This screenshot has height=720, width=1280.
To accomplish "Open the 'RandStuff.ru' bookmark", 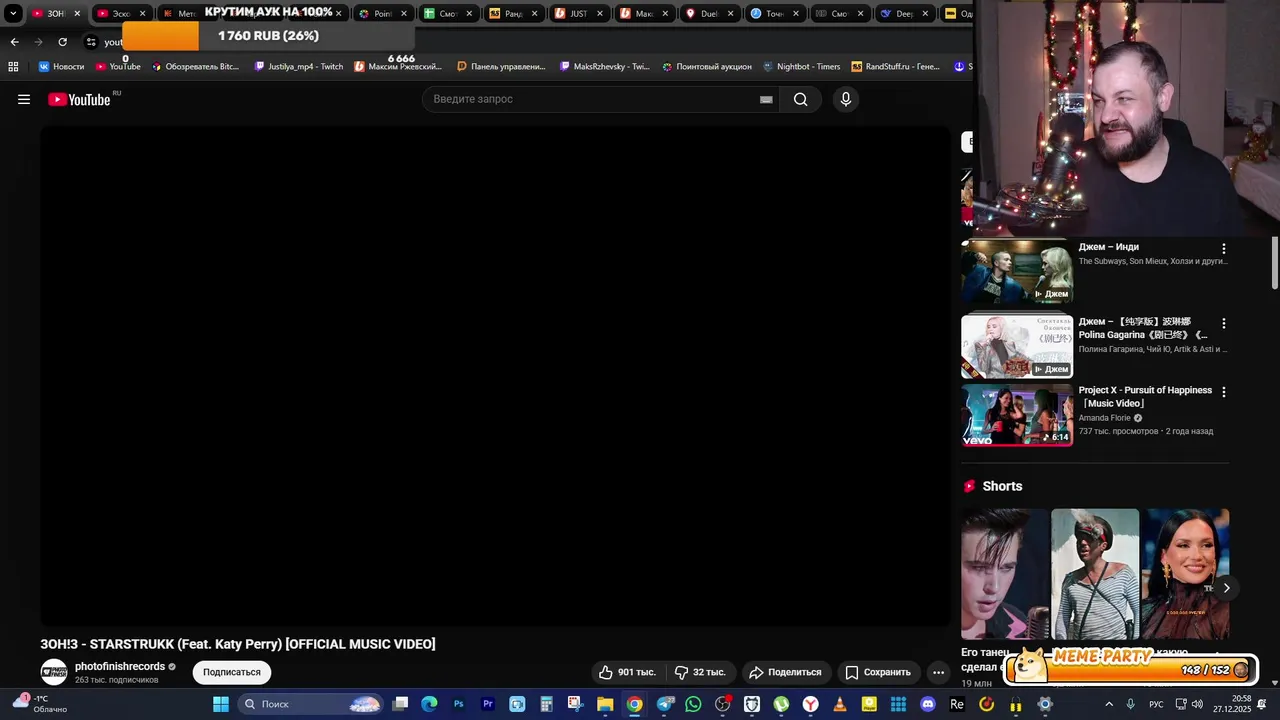I will [x=895, y=67].
